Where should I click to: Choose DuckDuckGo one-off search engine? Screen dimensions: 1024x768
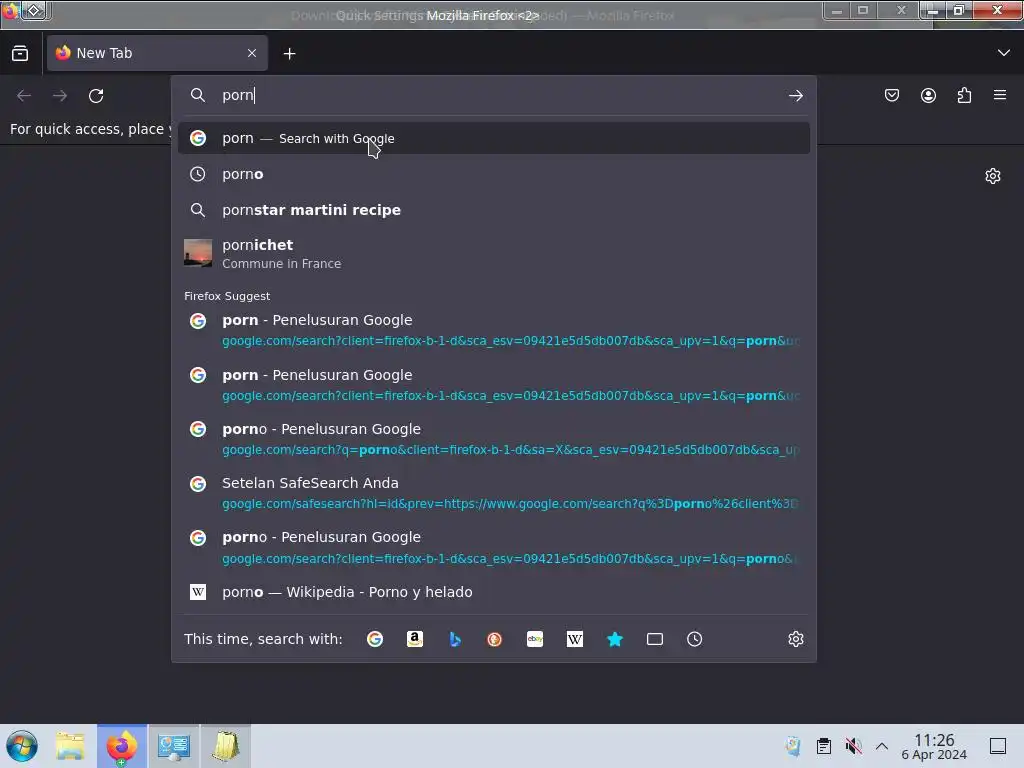tap(494, 639)
